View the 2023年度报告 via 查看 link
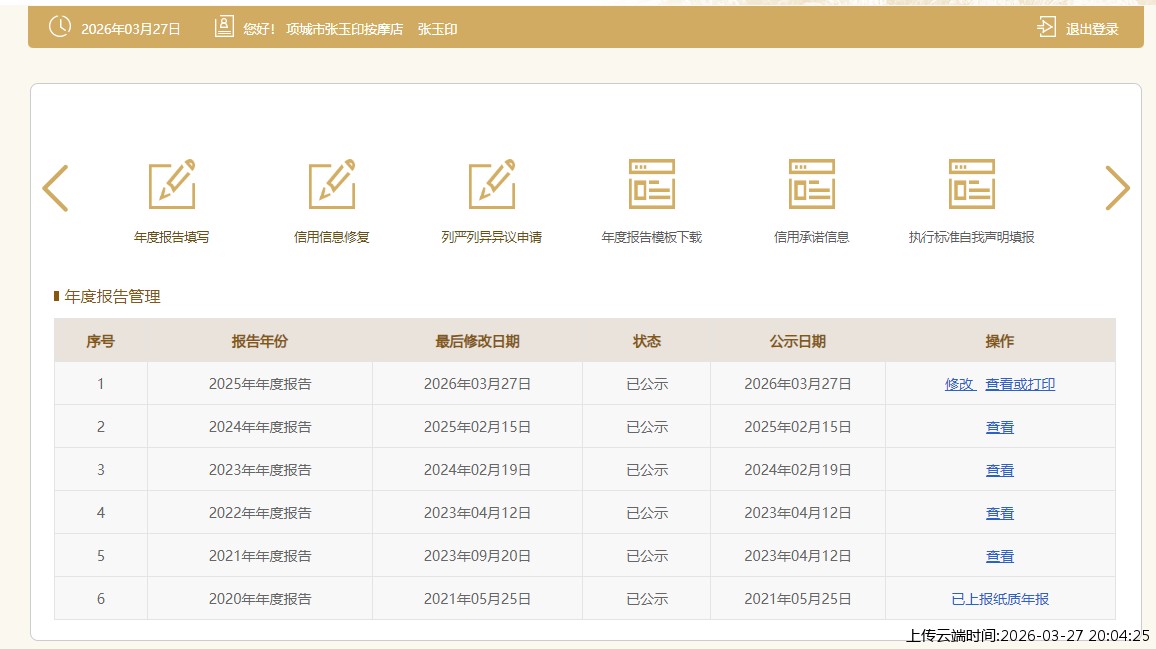1156x649 pixels. point(1000,470)
